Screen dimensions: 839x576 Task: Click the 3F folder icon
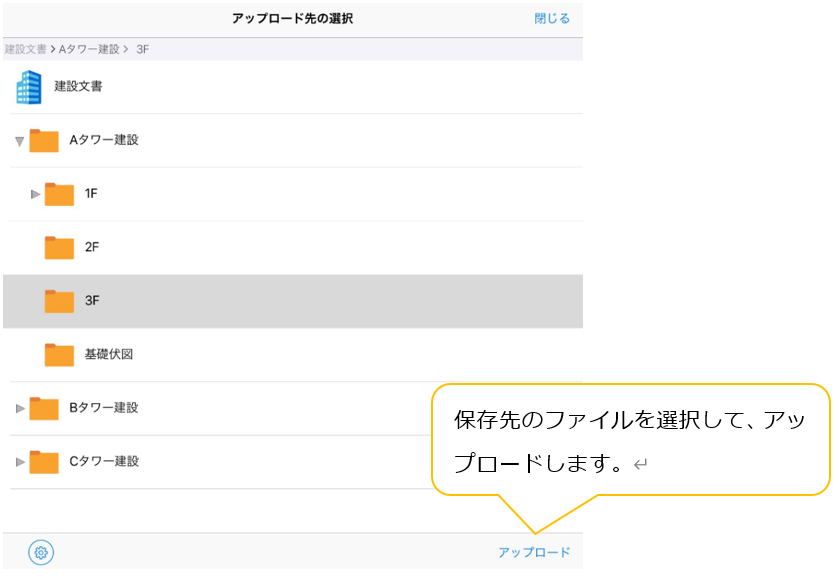point(60,301)
